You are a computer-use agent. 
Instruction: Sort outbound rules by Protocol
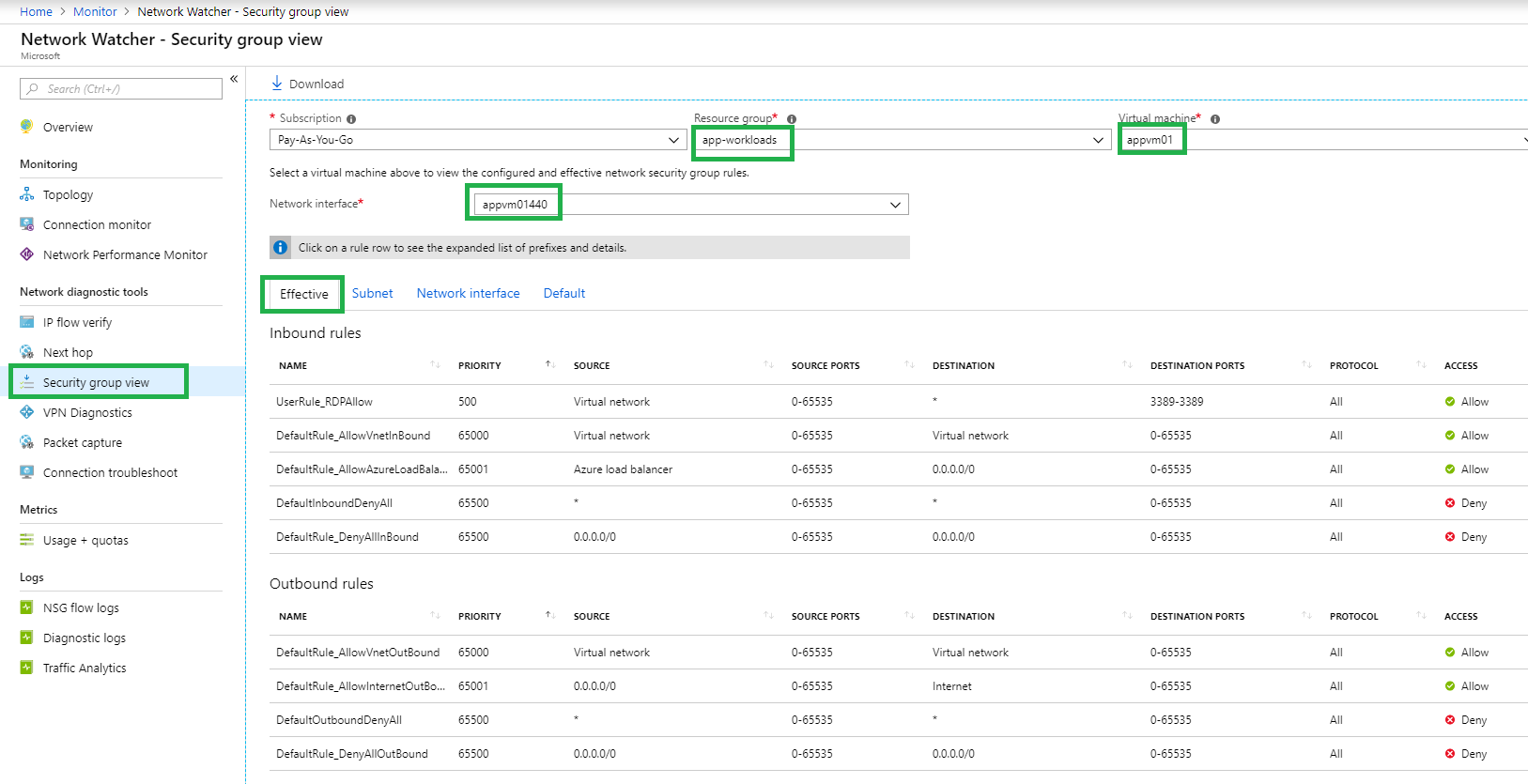coord(1421,616)
